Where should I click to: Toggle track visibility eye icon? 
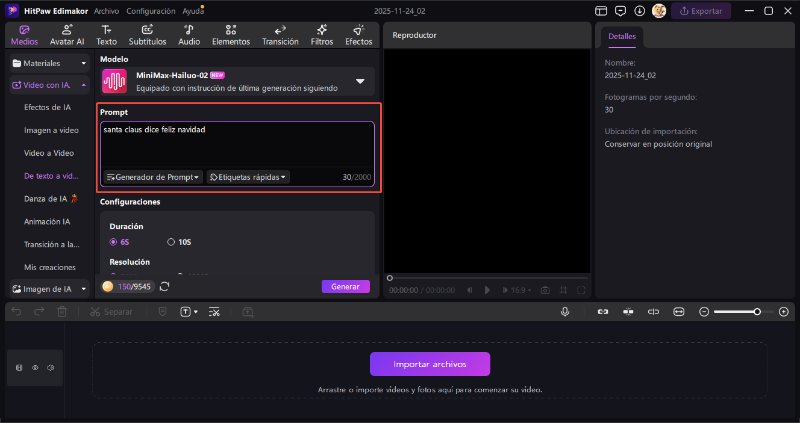click(35, 368)
